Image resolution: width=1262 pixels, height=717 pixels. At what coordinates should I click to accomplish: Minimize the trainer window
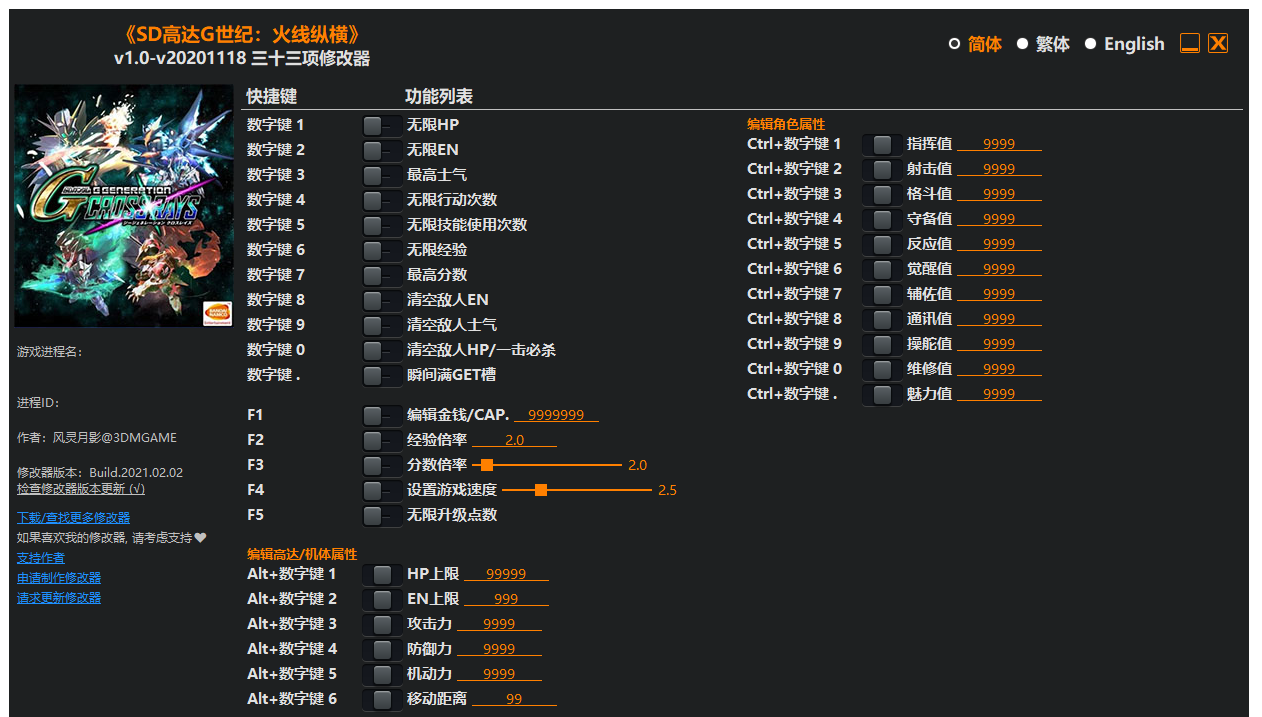point(1190,43)
